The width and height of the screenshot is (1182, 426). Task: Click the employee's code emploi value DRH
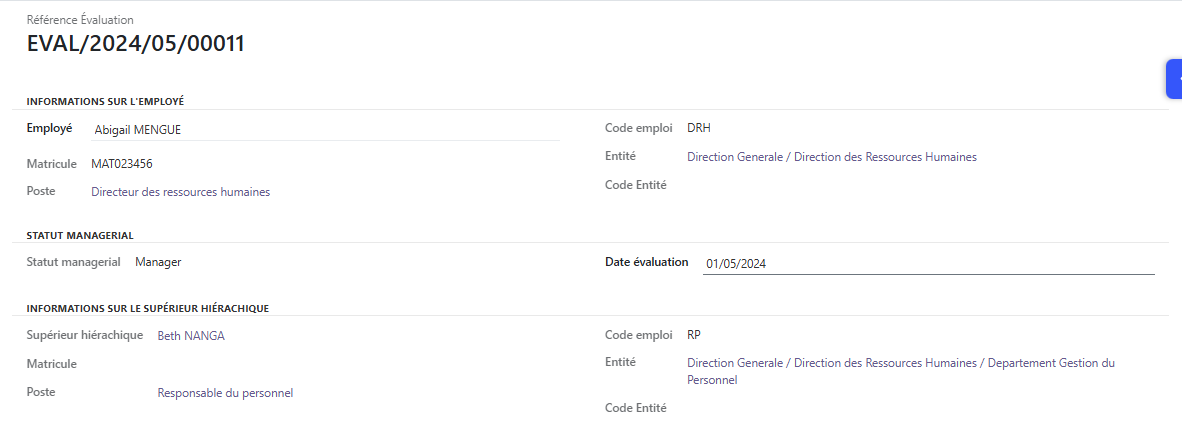click(699, 128)
